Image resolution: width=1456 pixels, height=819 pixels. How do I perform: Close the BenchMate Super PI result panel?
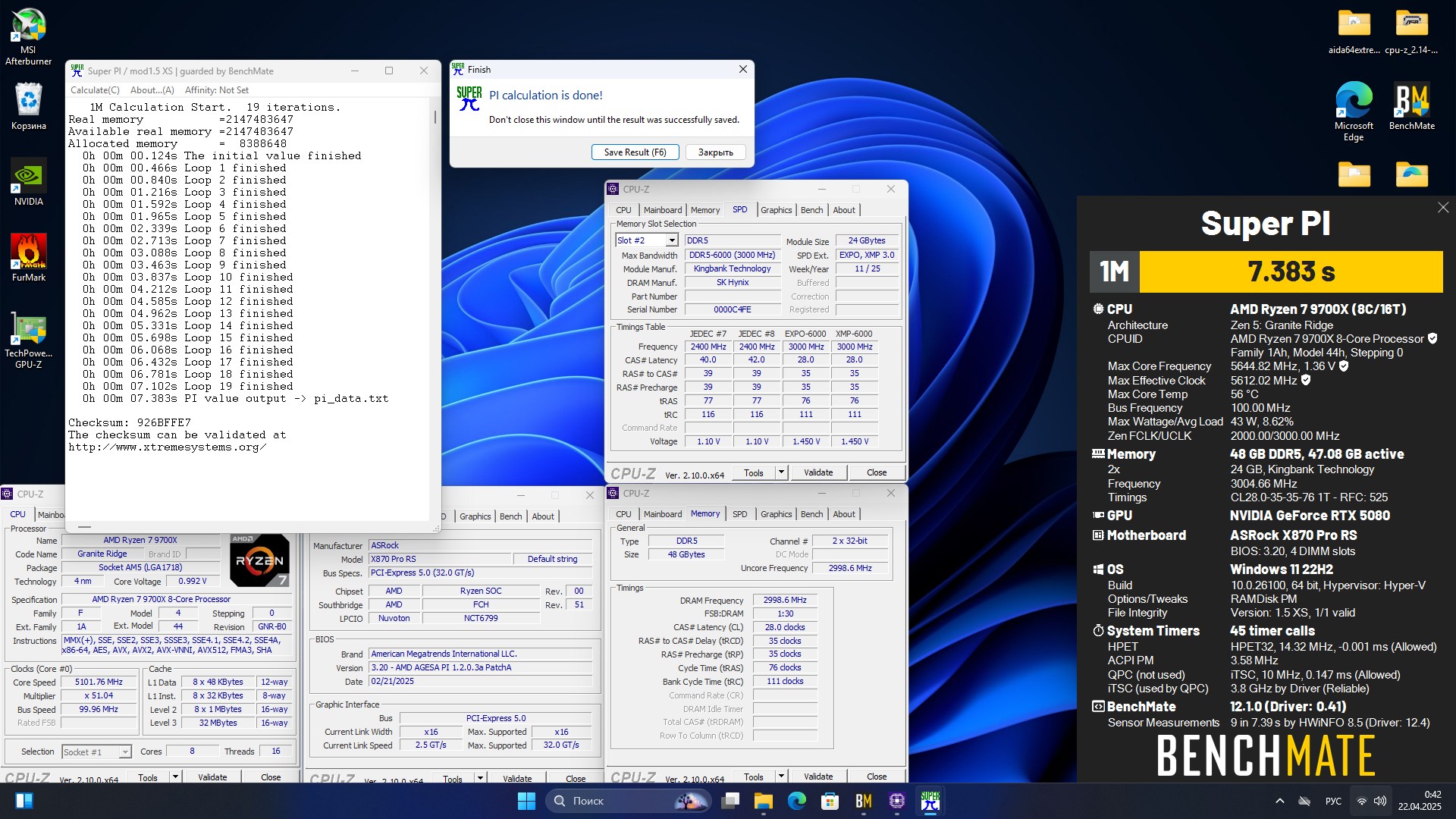(1442, 208)
